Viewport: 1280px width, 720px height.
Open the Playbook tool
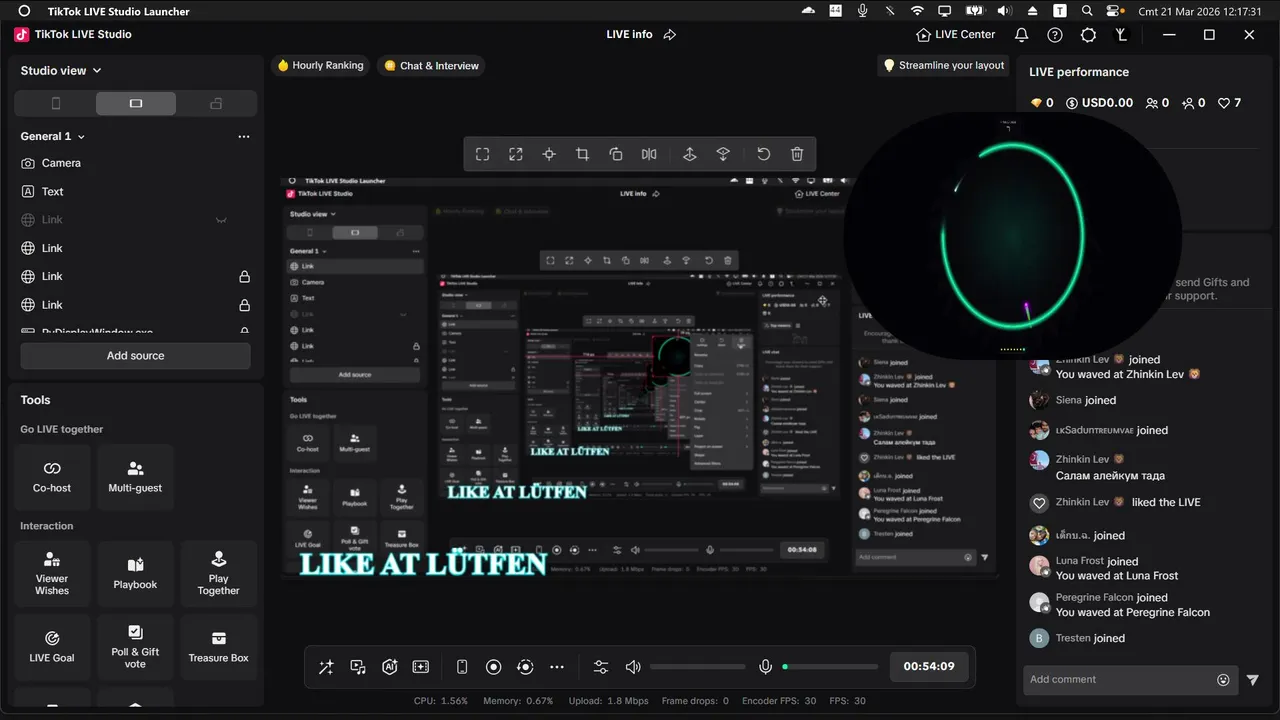(x=135, y=573)
